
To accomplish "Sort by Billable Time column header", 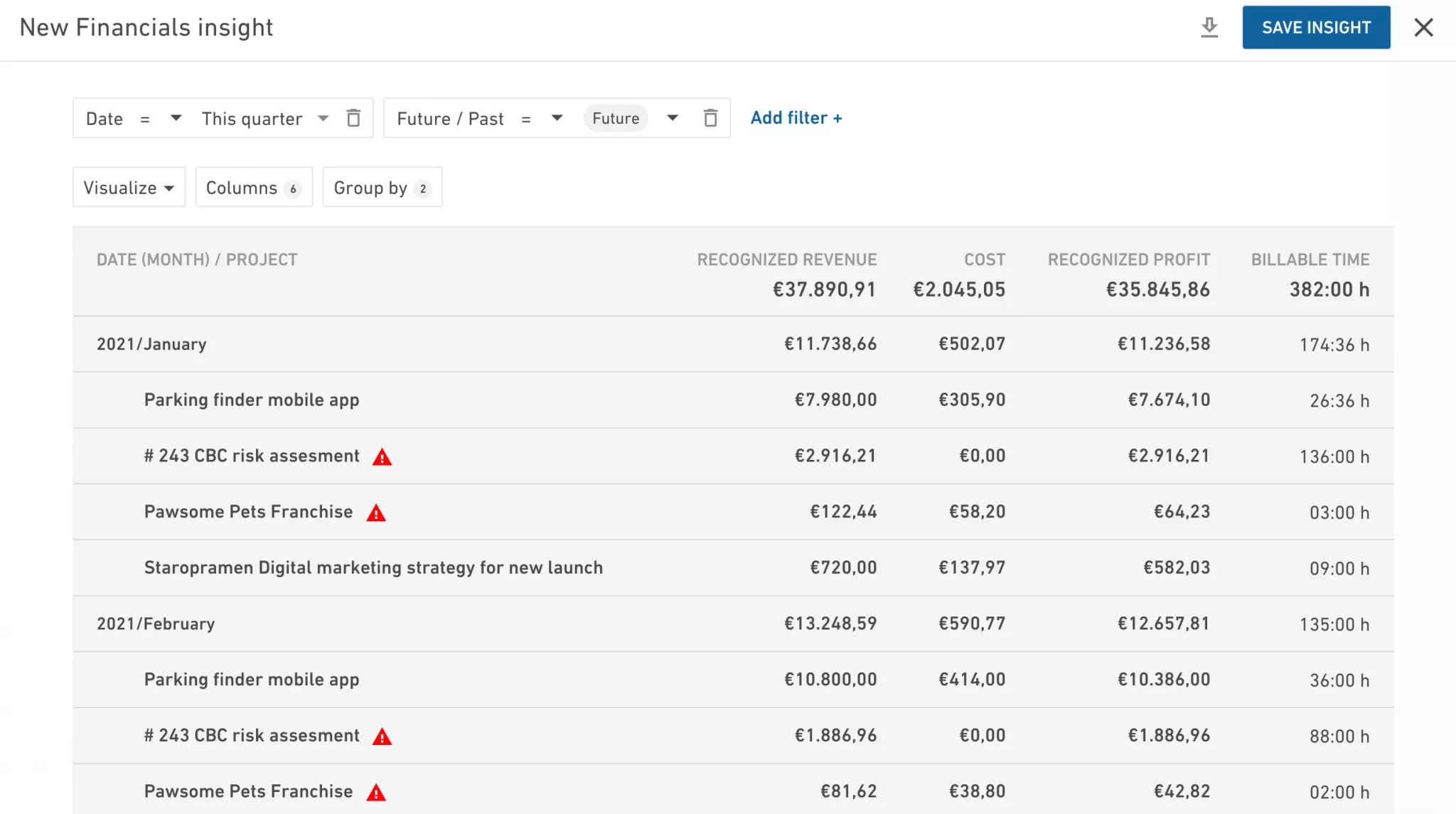I will 1310,259.
